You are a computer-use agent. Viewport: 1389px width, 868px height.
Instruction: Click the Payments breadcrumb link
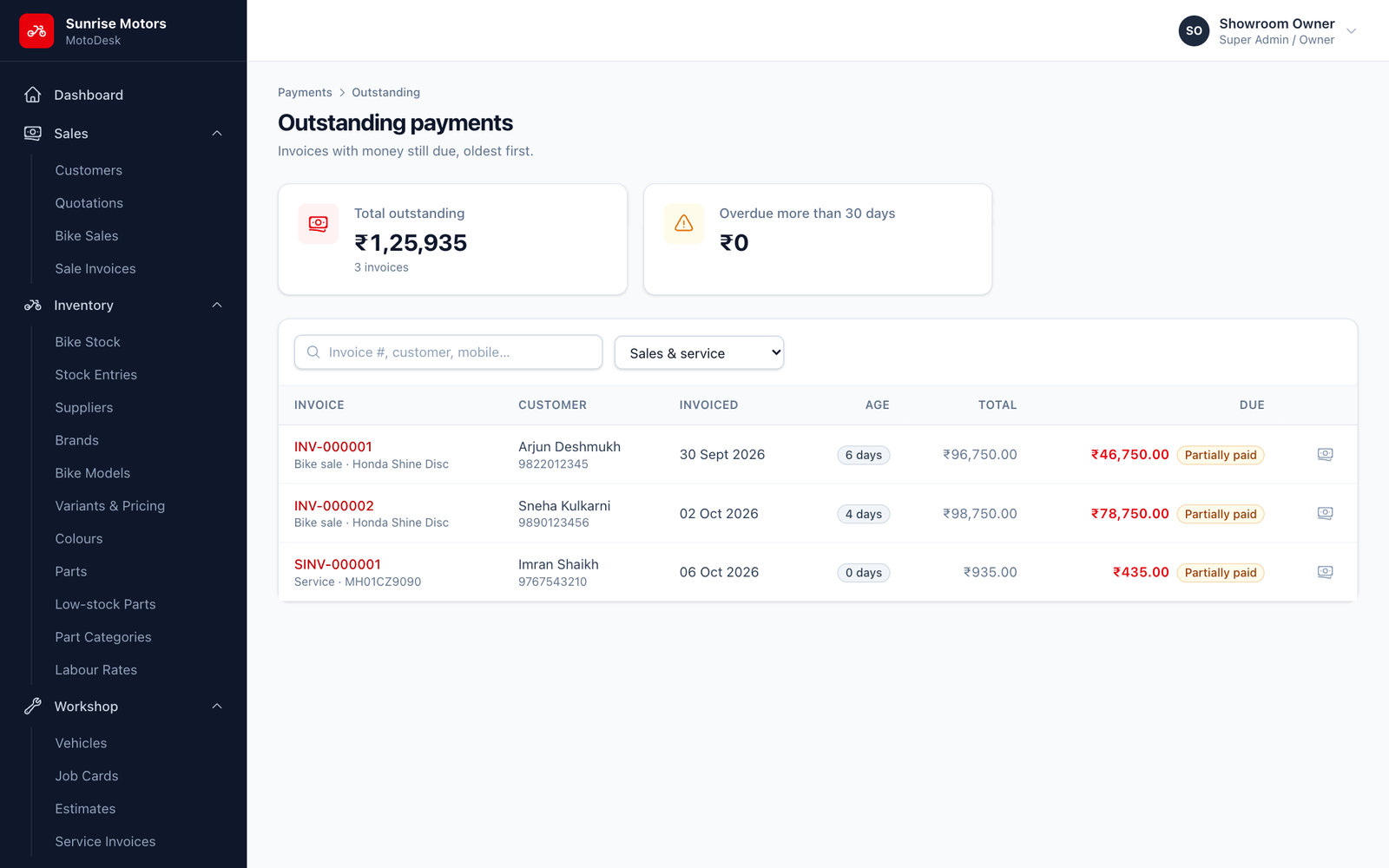click(305, 92)
